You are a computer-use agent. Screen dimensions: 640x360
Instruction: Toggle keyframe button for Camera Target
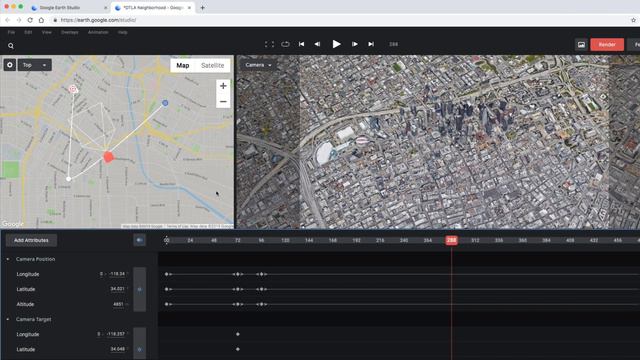click(x=140, y=349)
